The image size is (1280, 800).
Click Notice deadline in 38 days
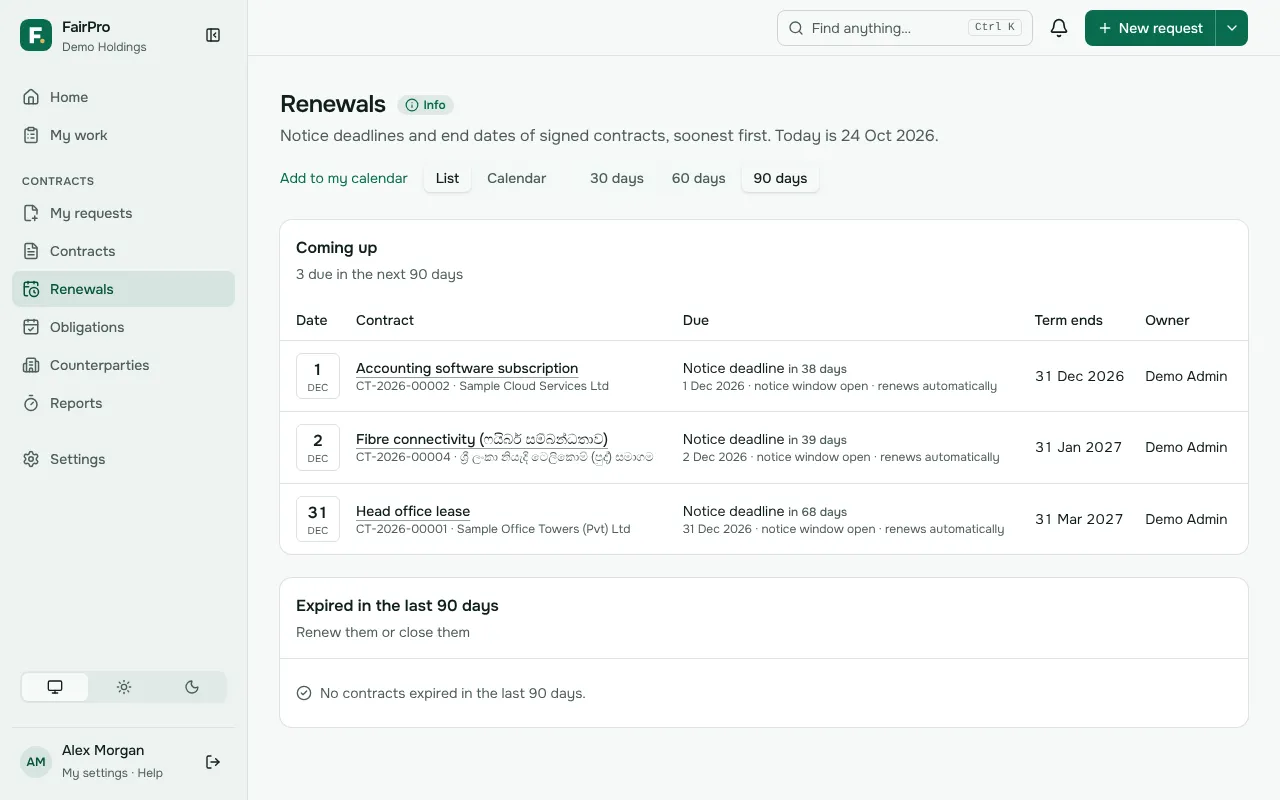(765, 368)
